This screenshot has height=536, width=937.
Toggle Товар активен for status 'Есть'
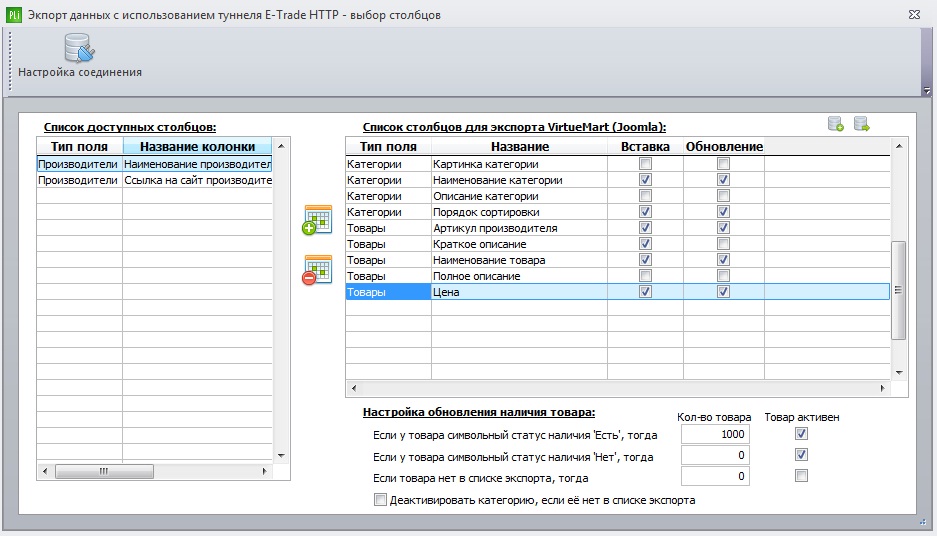point(801,434)
